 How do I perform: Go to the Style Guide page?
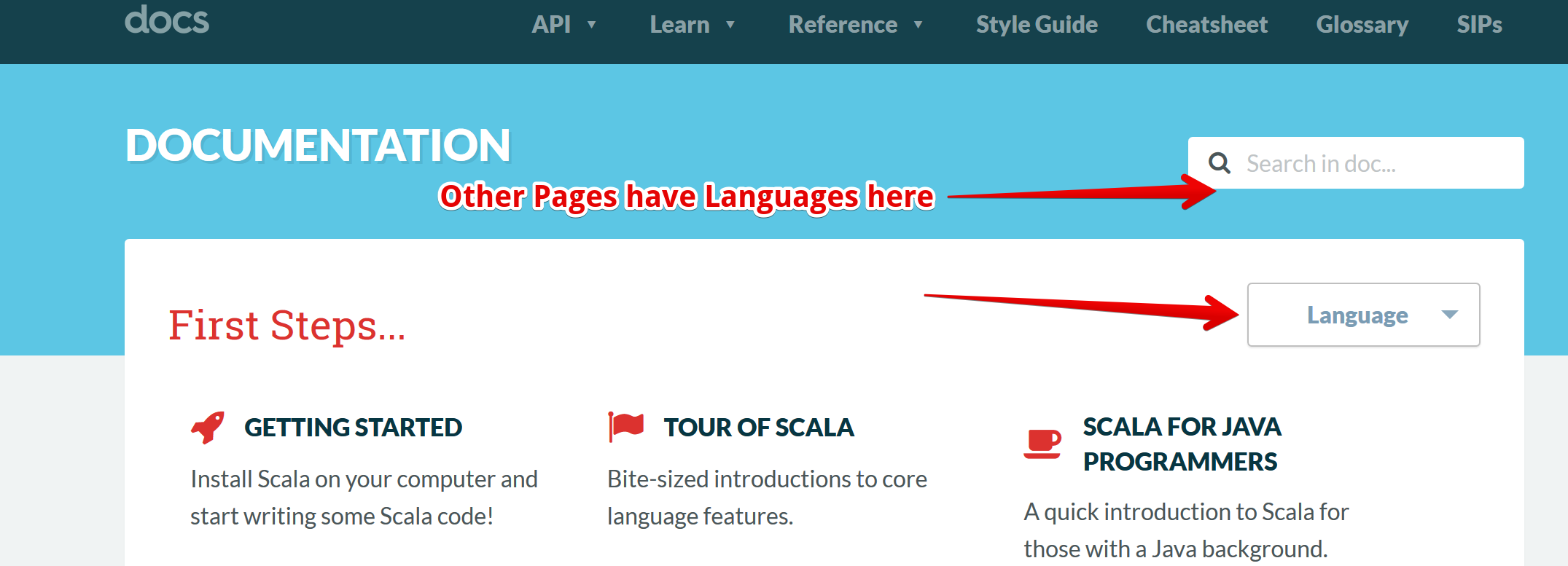pos(1037,25)
